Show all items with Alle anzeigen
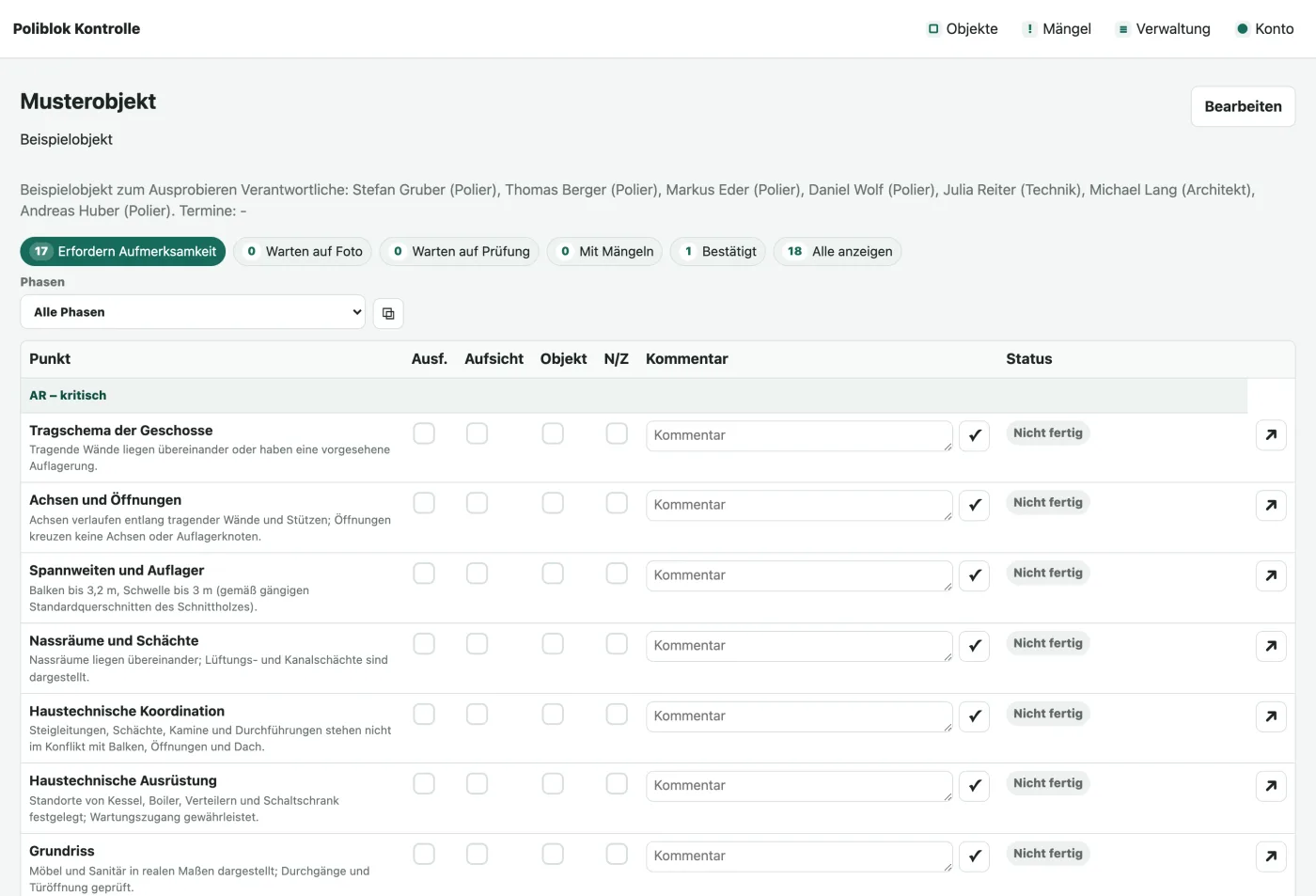Image resolution: width=1316 pixels, height=896 pixels. [x=838, y=251]
